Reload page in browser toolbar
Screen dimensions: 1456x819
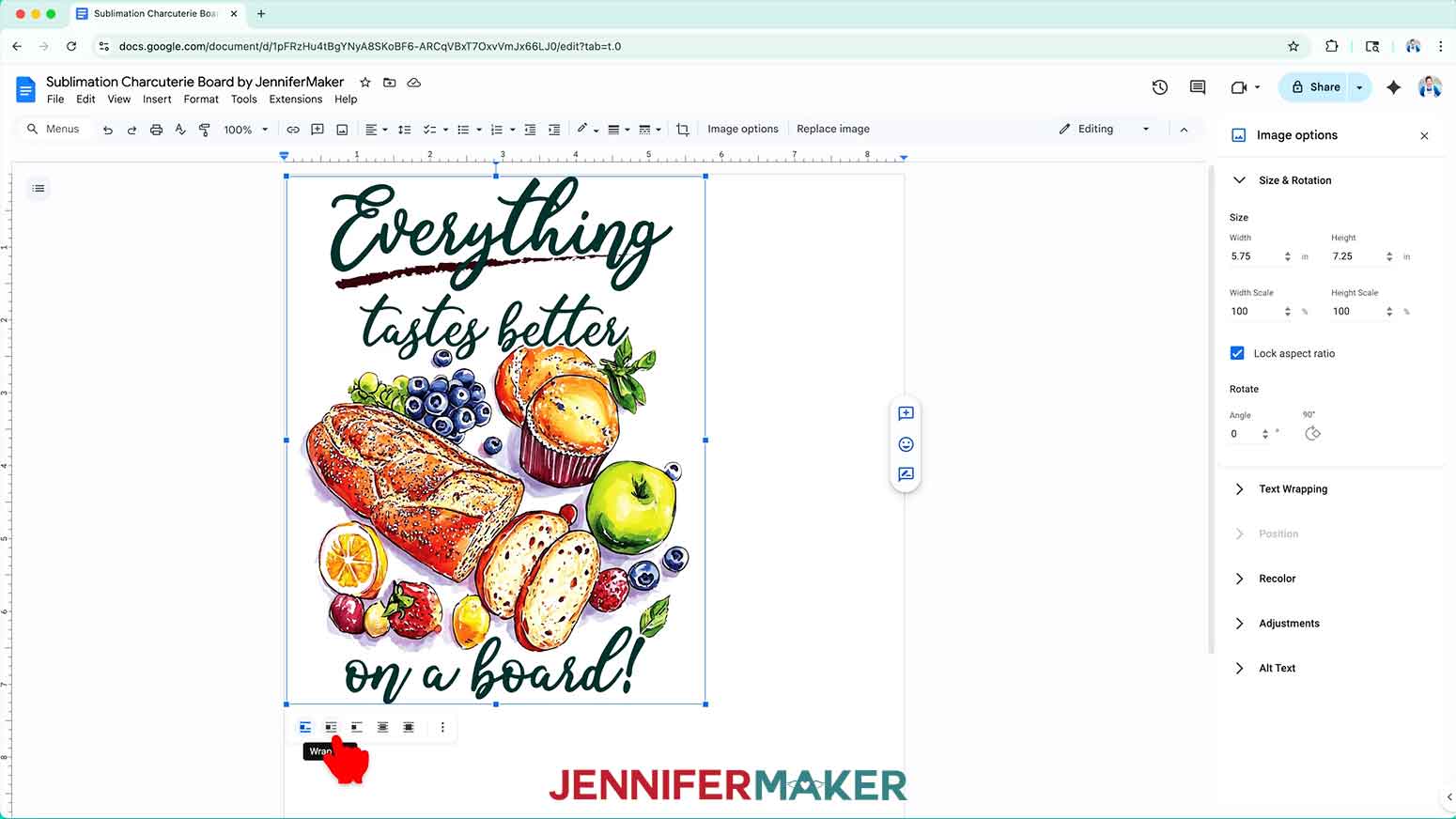71,46
